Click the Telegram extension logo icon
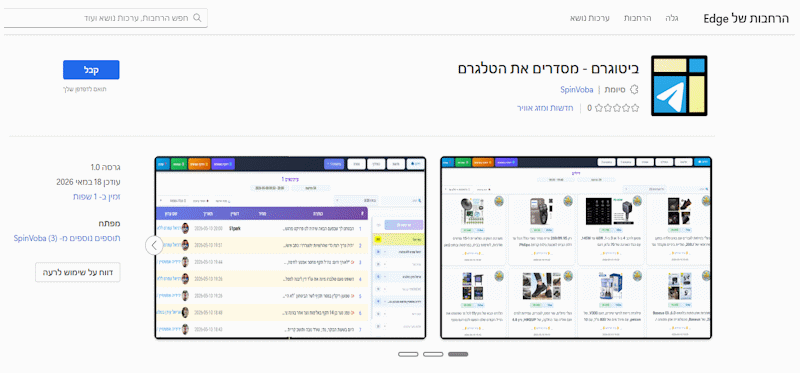Viewport: 800px width, 373px height. tap(679, 86)
